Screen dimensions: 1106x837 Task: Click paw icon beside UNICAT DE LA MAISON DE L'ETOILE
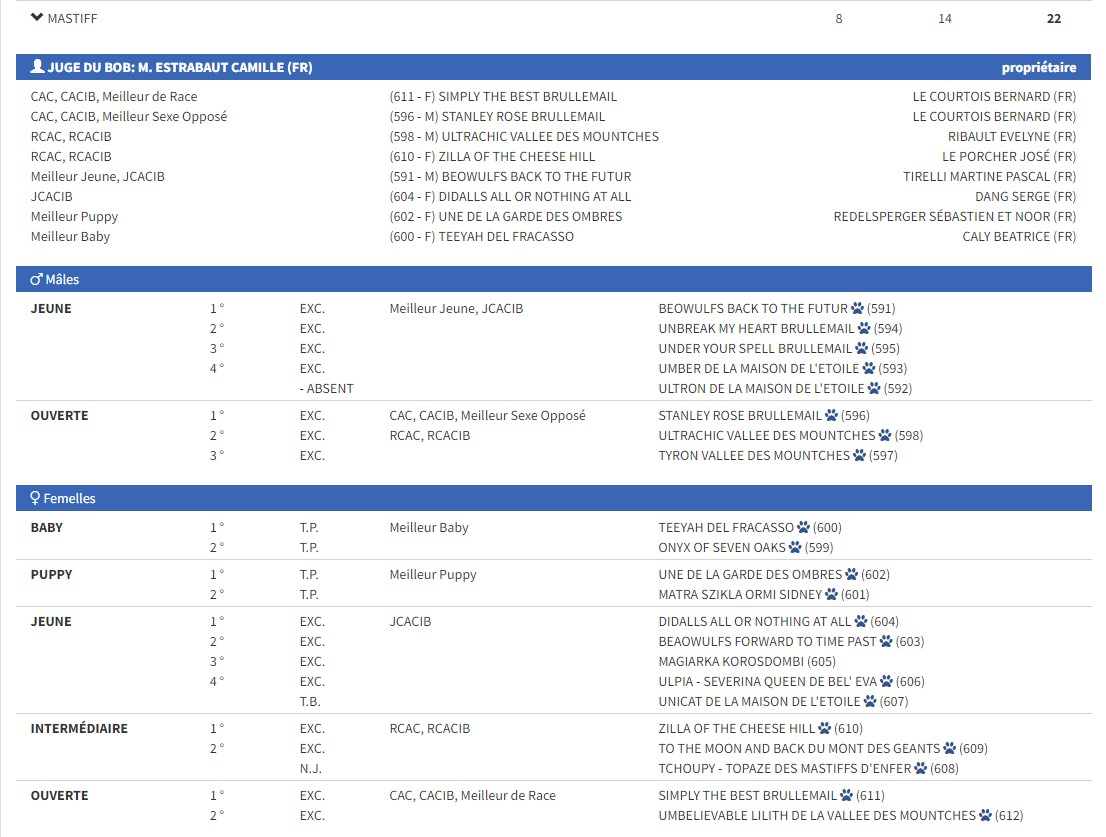pyautogui.click(x=870, y=701)
